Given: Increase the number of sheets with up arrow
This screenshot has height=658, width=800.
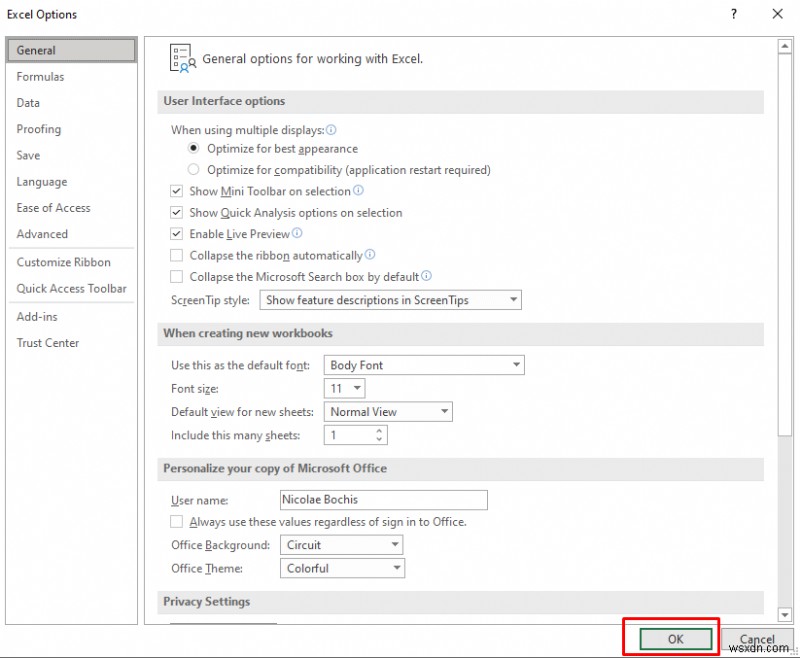Looking at the screenshot, I should [379, 431].
